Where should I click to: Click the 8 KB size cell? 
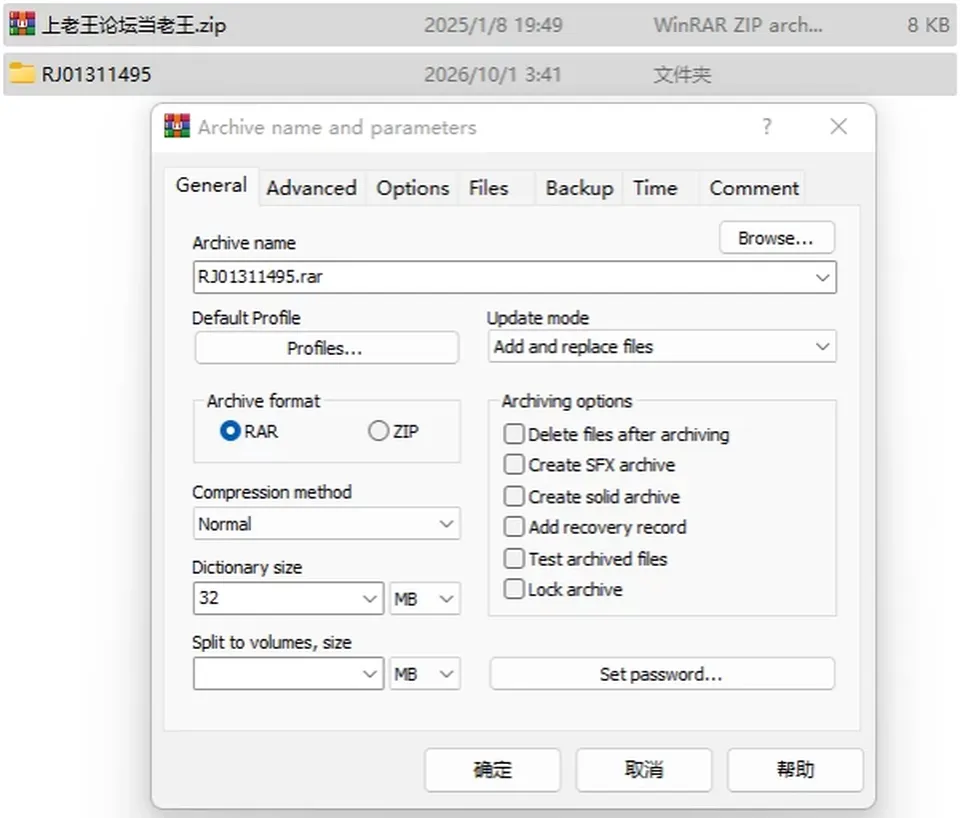click(928, 25)
